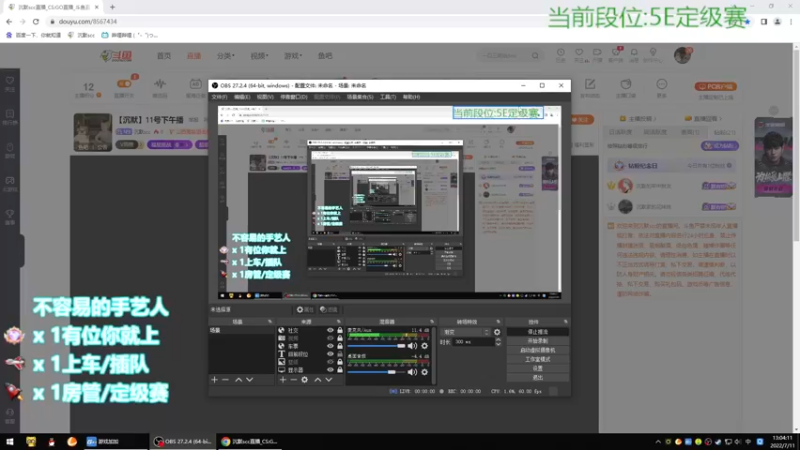Click 退出 to exit OBS

coord(538,378)
